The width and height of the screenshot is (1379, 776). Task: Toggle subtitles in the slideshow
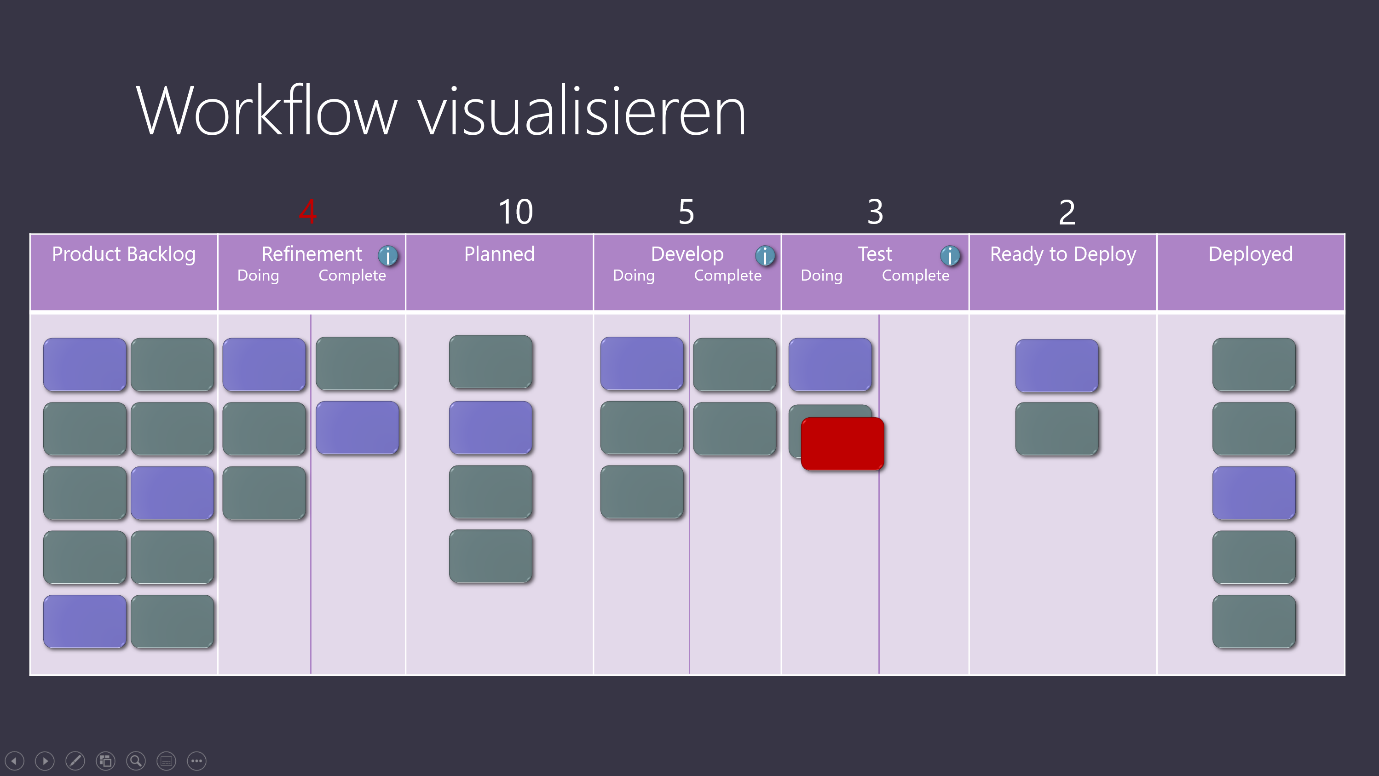167,761
